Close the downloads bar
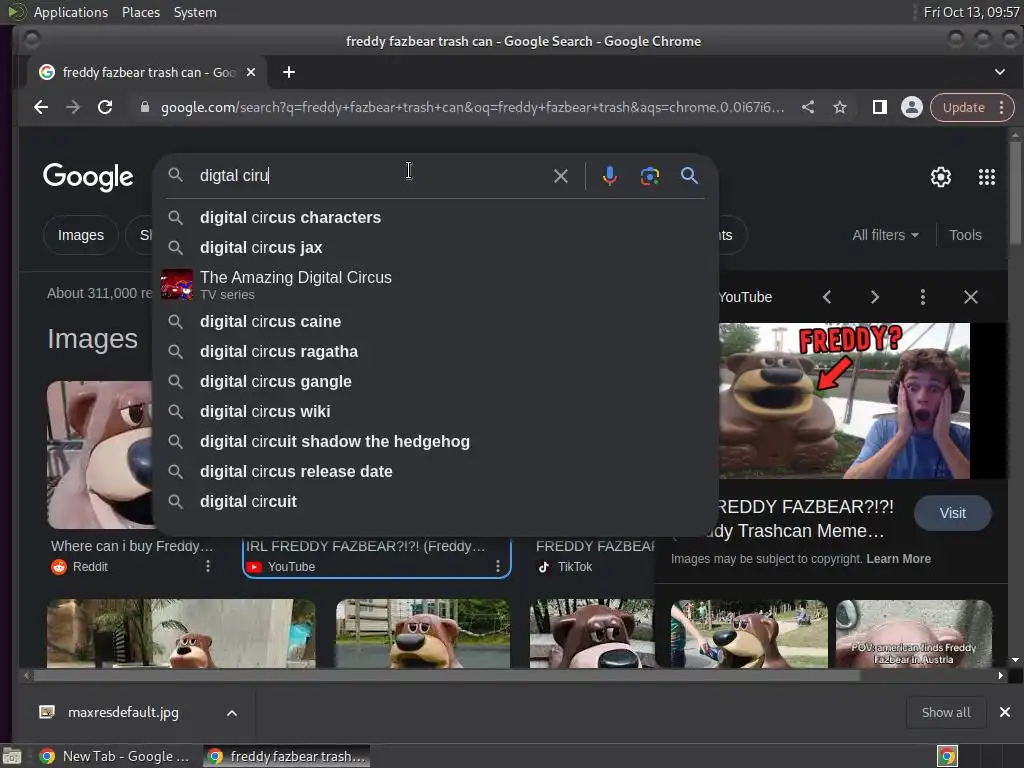This screenshot has height=768, width=1024. (1004, 712)
